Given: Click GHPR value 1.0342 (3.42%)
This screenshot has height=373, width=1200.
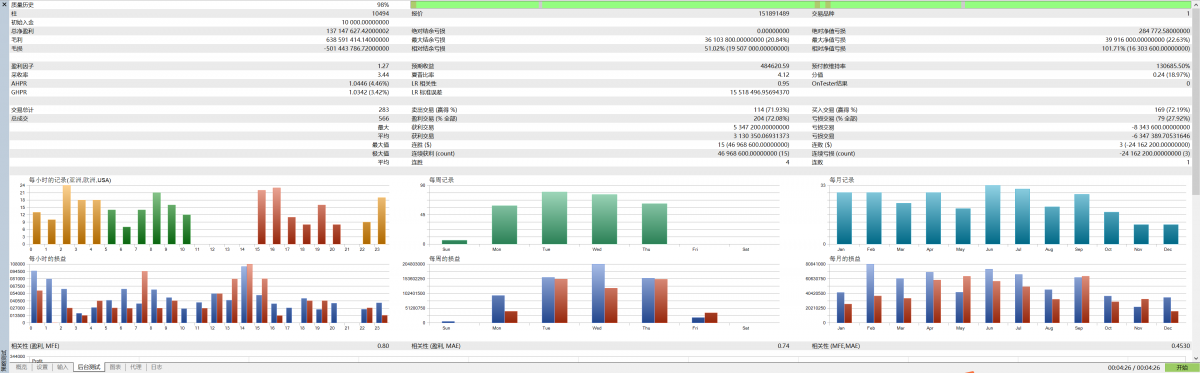Looking at the screenshot, I should pyautogui.click(x=370, y=91).
